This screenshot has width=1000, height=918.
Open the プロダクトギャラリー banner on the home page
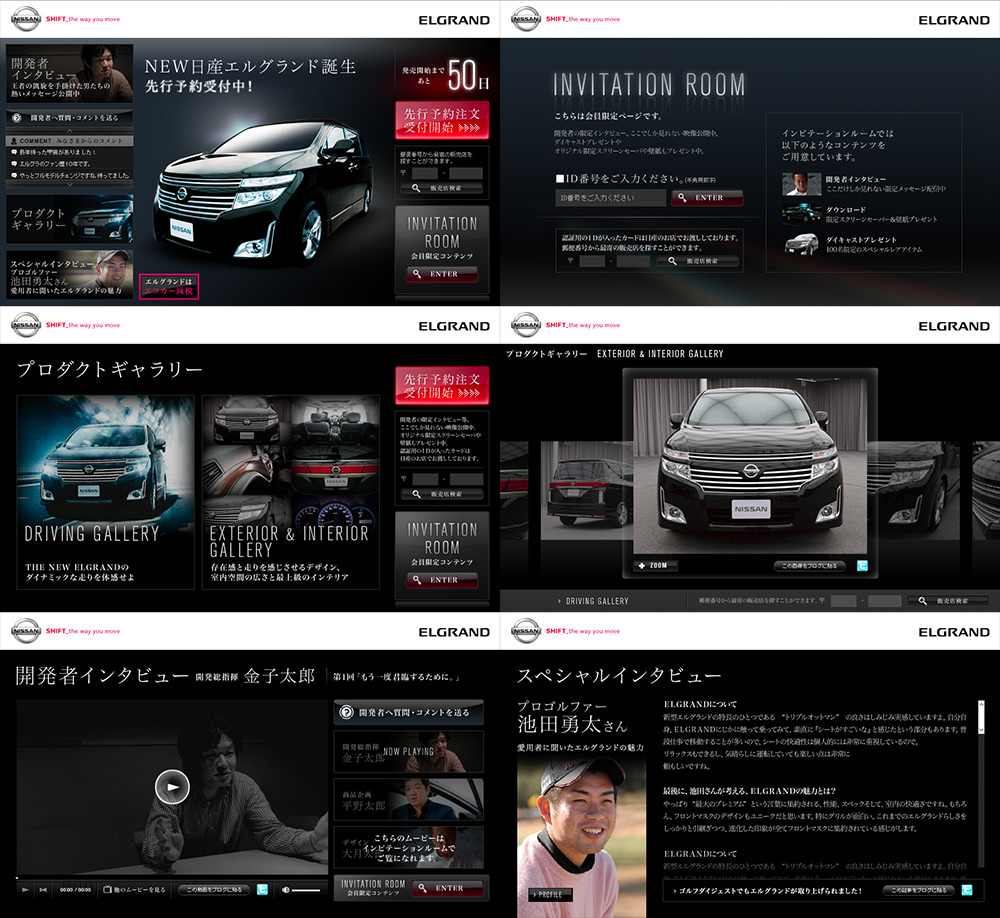click(x=70, y=219)
